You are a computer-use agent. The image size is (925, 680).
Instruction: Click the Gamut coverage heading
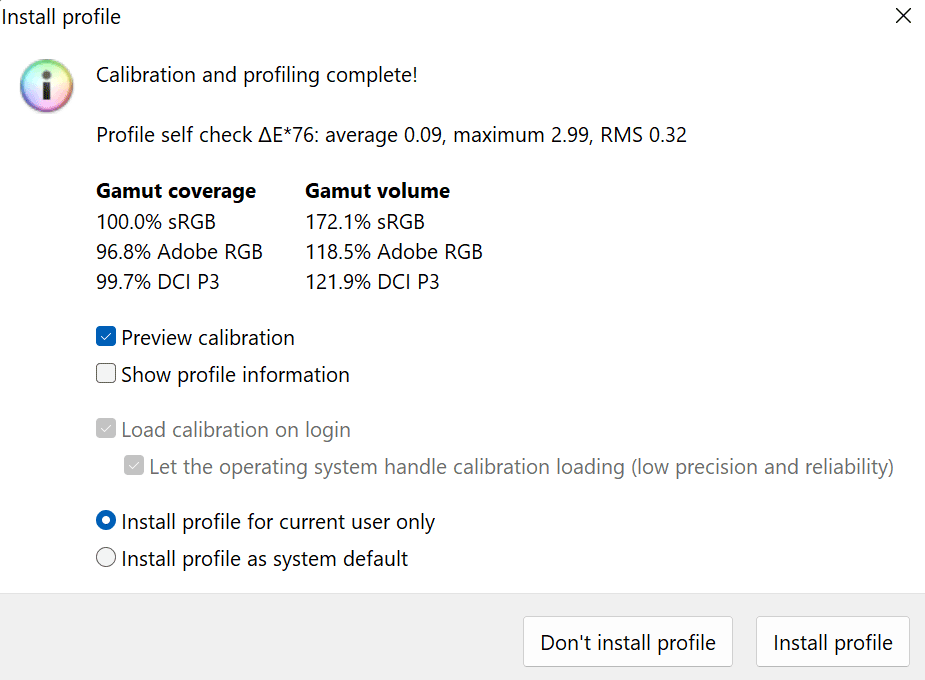(176, 191)
